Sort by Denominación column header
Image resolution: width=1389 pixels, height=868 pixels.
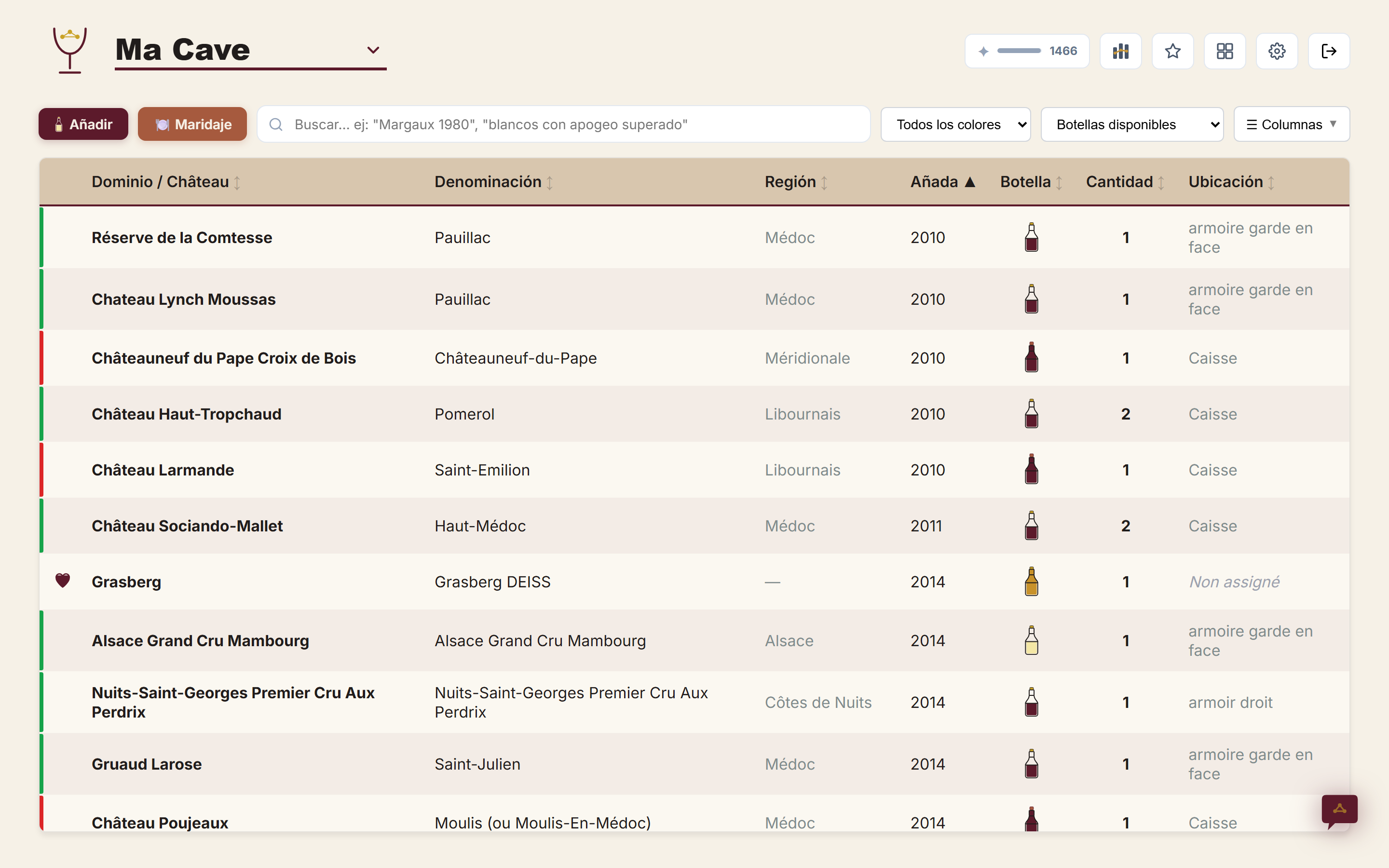coord(493,182)
